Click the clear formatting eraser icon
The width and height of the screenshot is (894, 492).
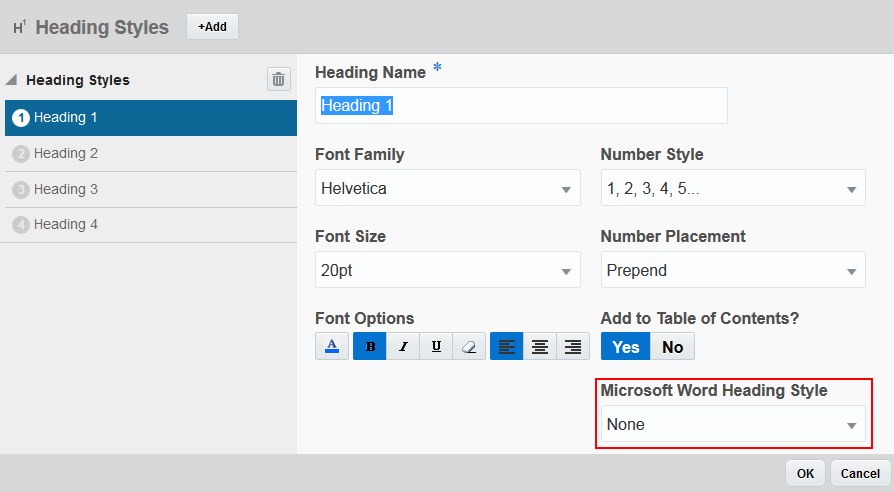[469, 347]
